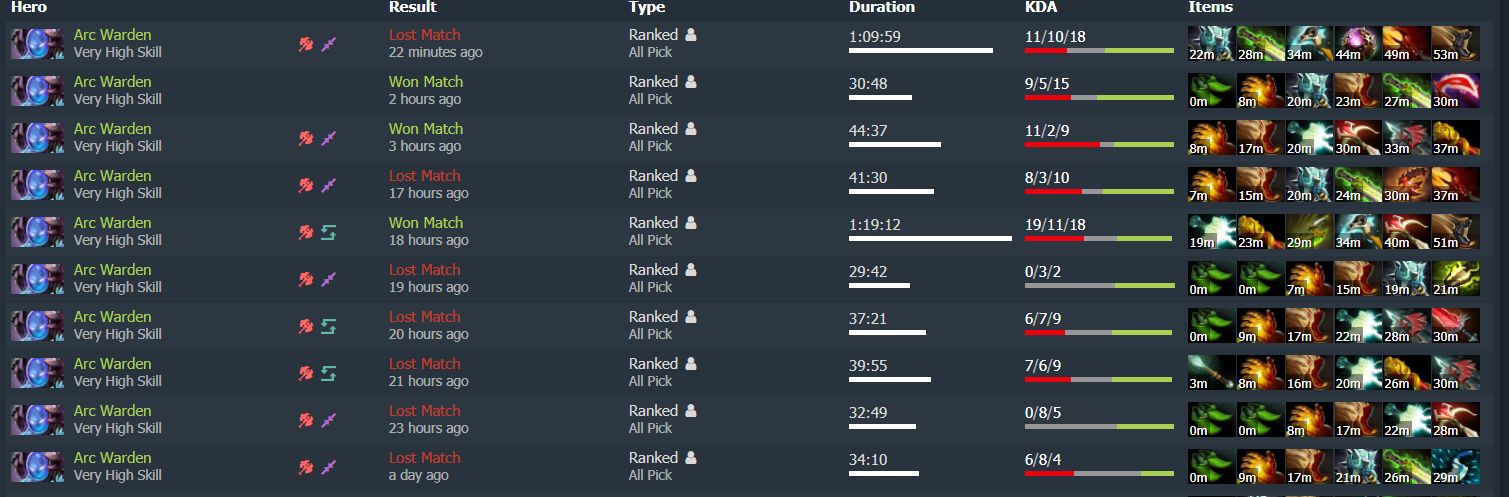Click the 53m boots item icon
Screen dimensions: 1509x497
[x=1455, y=44]
